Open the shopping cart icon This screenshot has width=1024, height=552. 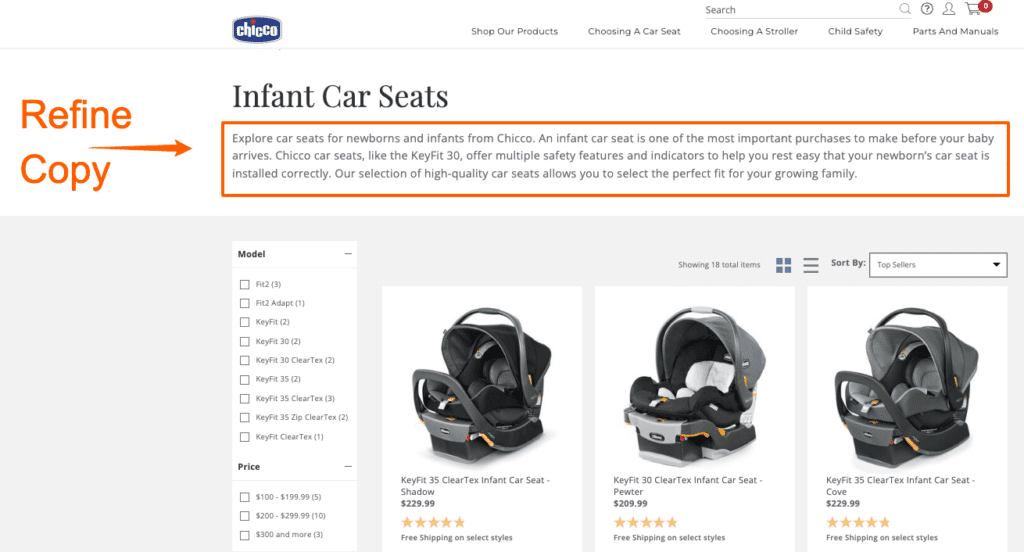click(x=974, y=8)
